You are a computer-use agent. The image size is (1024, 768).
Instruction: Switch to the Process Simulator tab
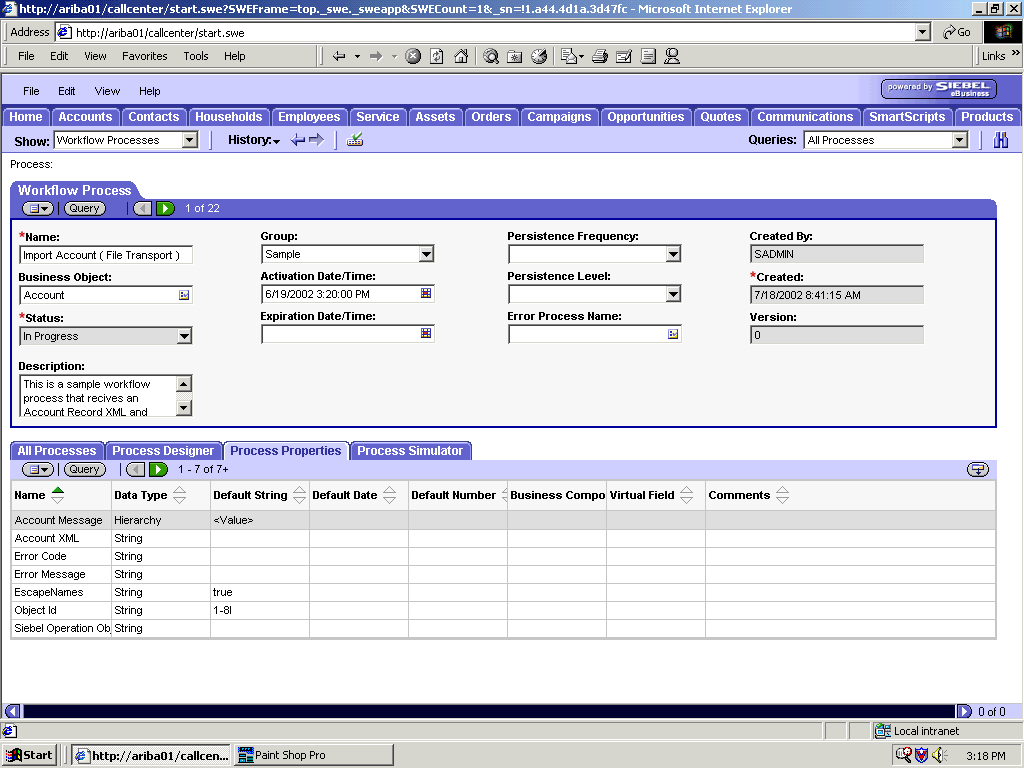[411, 450]
